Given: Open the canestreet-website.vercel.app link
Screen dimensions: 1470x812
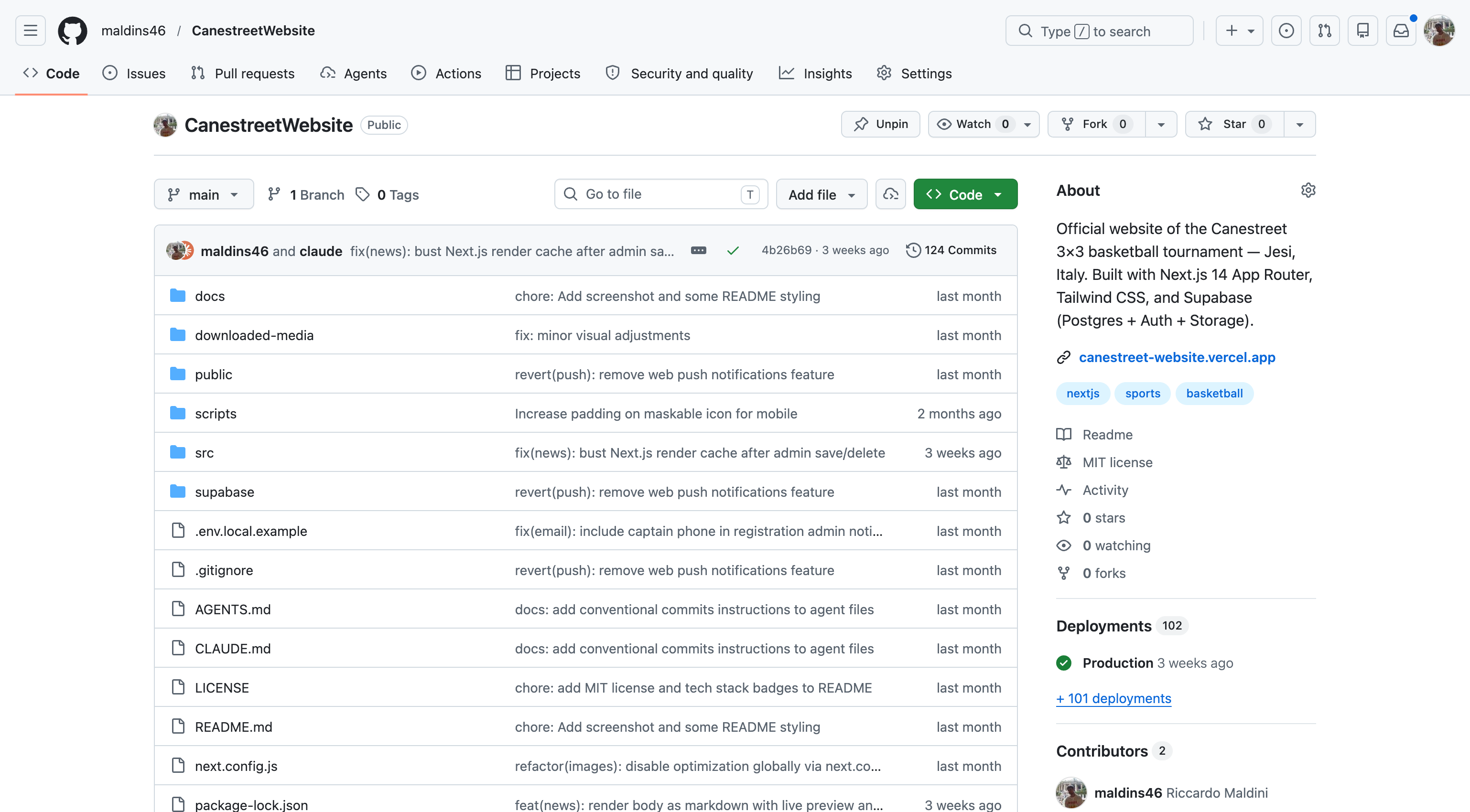Looking at the screenshot, I should pyautogui.click(x=1177, y=358).
